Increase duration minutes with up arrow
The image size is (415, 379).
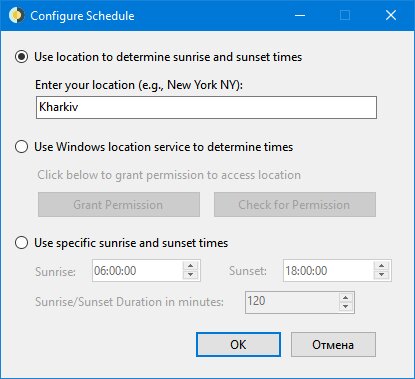(345, 298)
